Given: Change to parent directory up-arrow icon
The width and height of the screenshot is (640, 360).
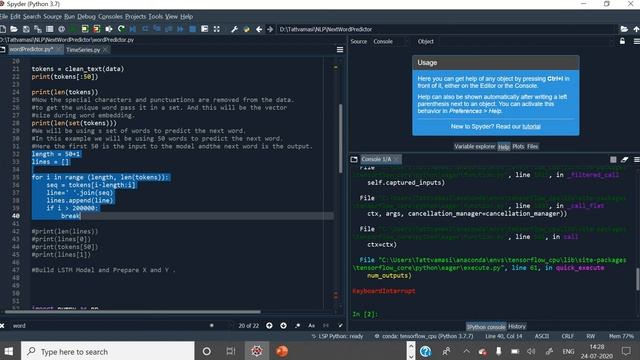Looking at the screenshot, I should (x=636, y=29).
